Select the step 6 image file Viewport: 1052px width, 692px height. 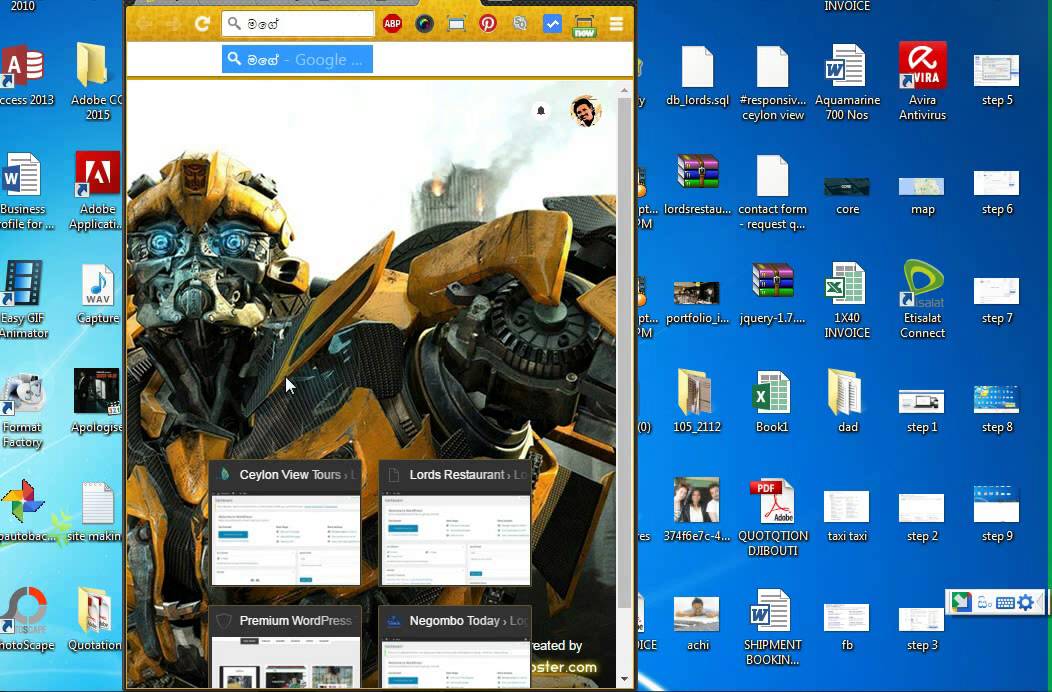click(997, 192)
